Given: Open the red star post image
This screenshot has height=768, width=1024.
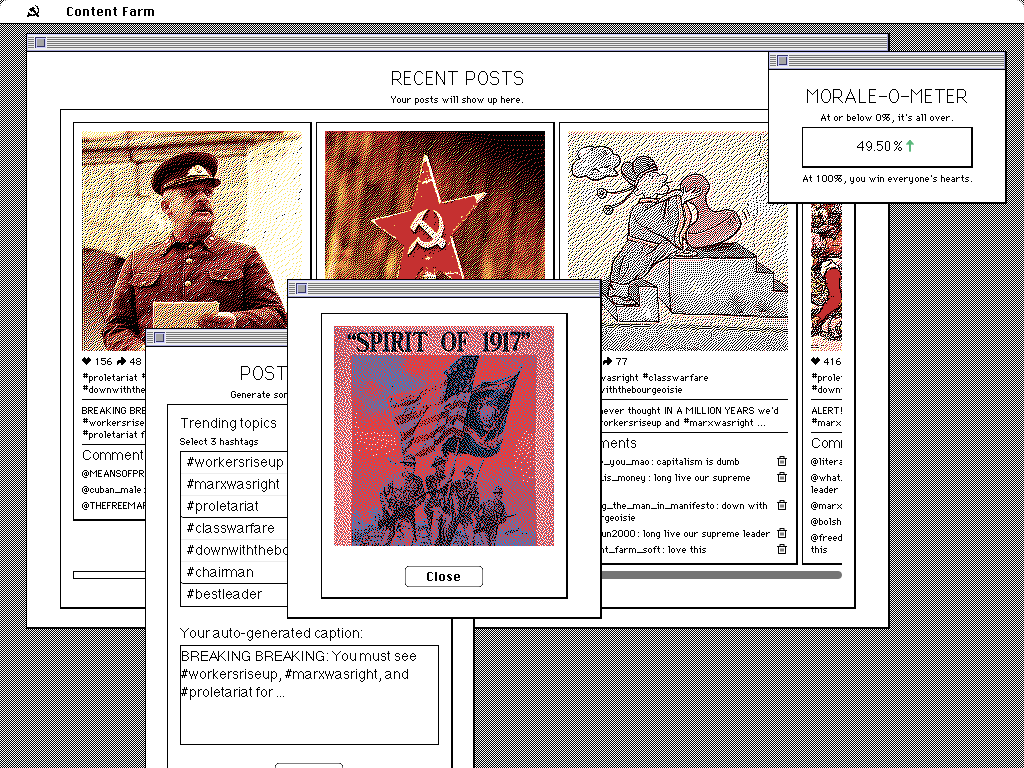Looking at the screenshot, I should [435, 205].
